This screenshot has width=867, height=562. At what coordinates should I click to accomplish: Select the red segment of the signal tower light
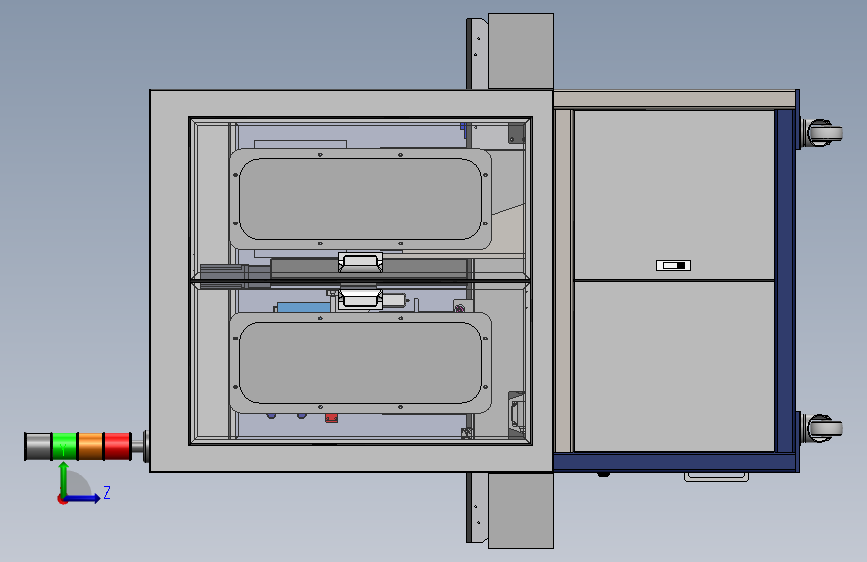[x=117, y=446]
